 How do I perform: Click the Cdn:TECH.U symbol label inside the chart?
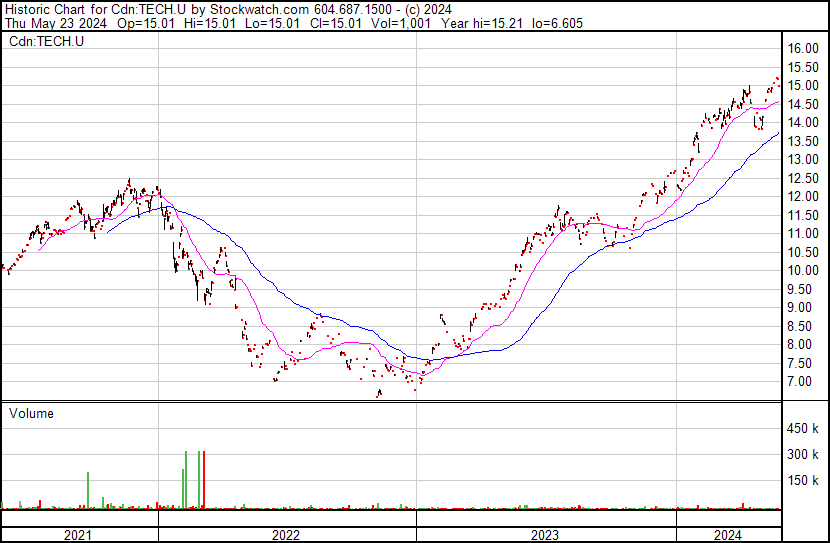46,41
